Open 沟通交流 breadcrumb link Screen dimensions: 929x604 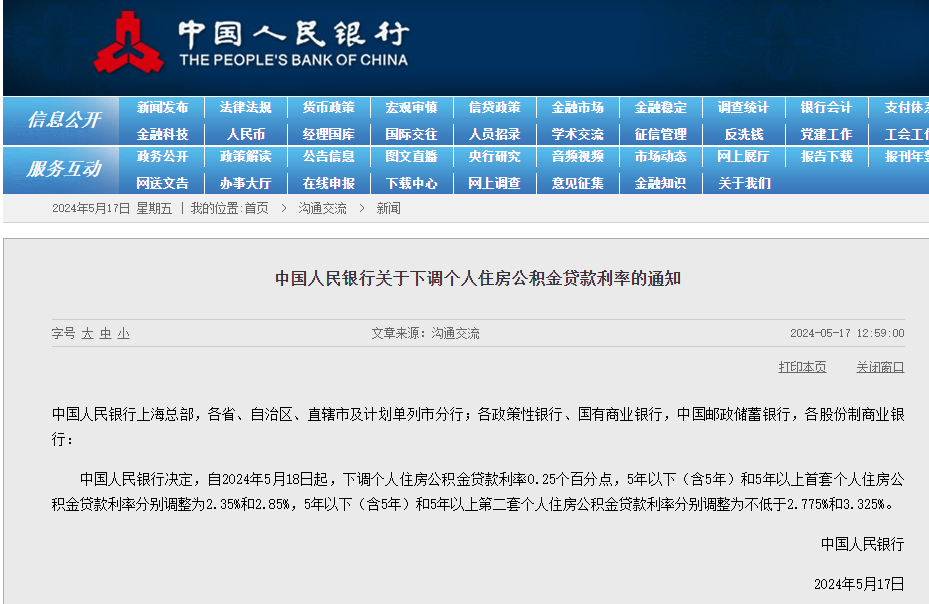[x=322, y=209]
